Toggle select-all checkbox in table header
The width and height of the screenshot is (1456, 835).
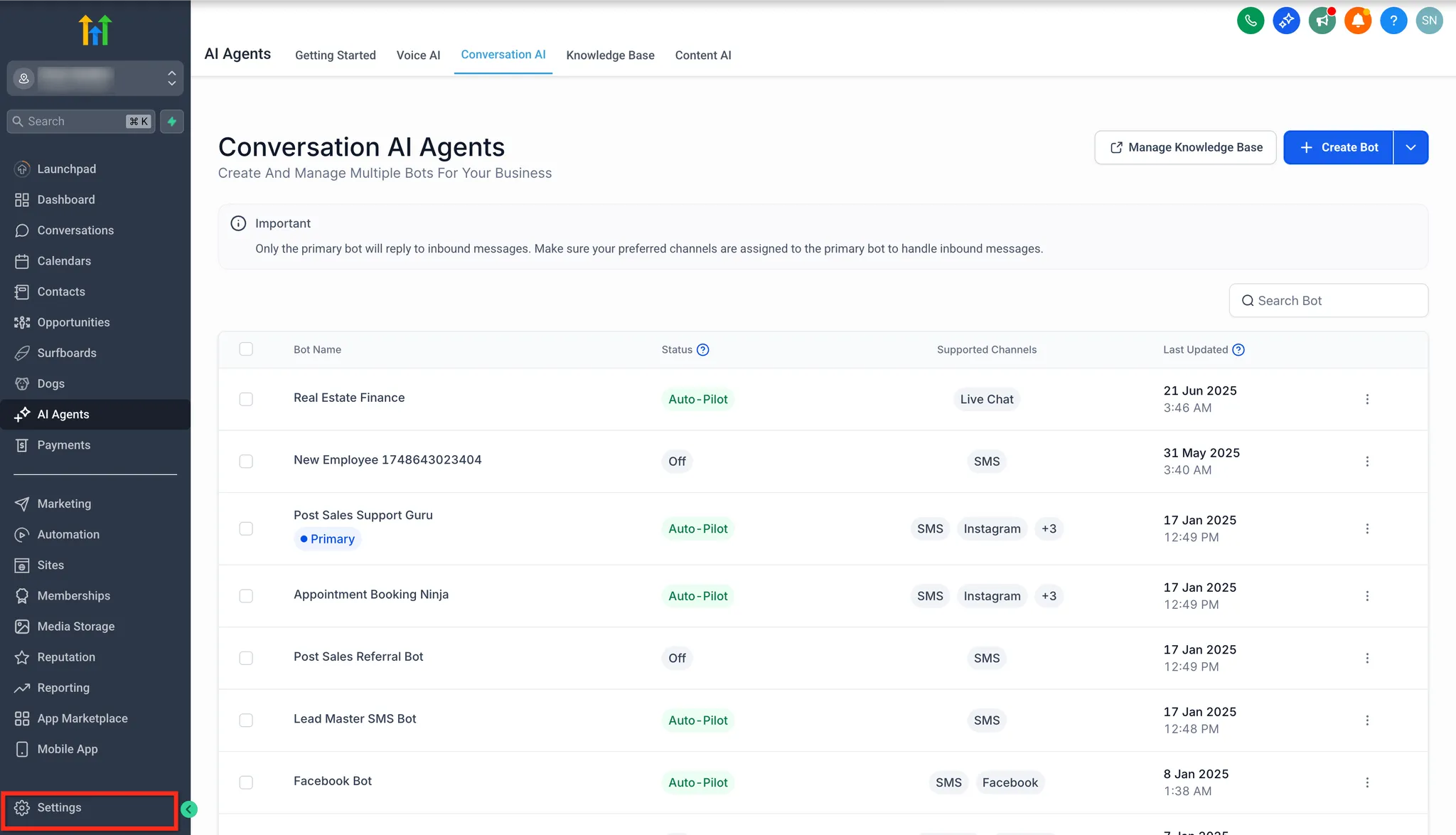(x=246, y=349)
